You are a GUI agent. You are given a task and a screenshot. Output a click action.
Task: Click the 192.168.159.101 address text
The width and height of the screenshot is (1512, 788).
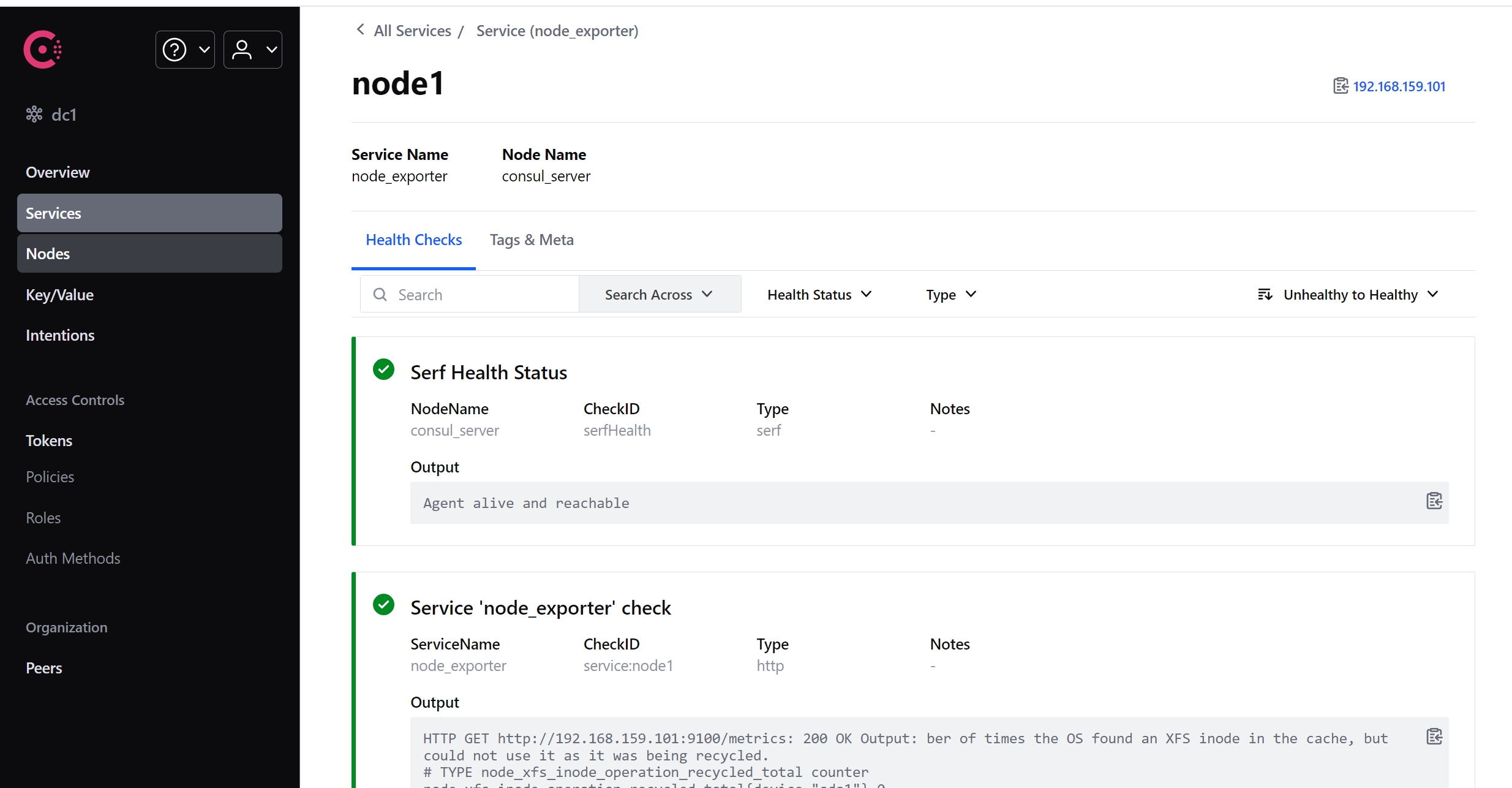click(1399, 86)
